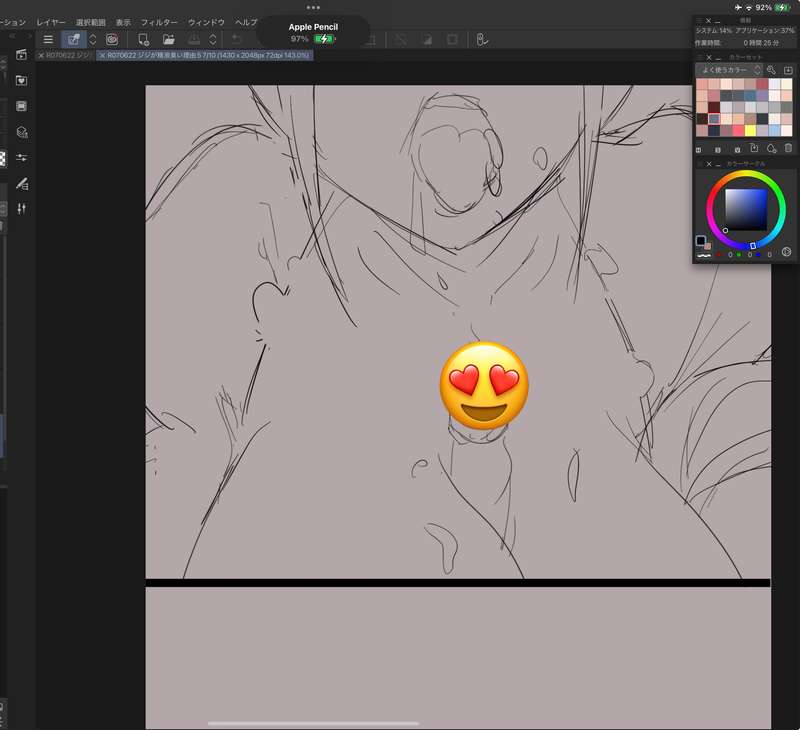Expand the よく使うカラー color set dropdown

click(730, 70)
